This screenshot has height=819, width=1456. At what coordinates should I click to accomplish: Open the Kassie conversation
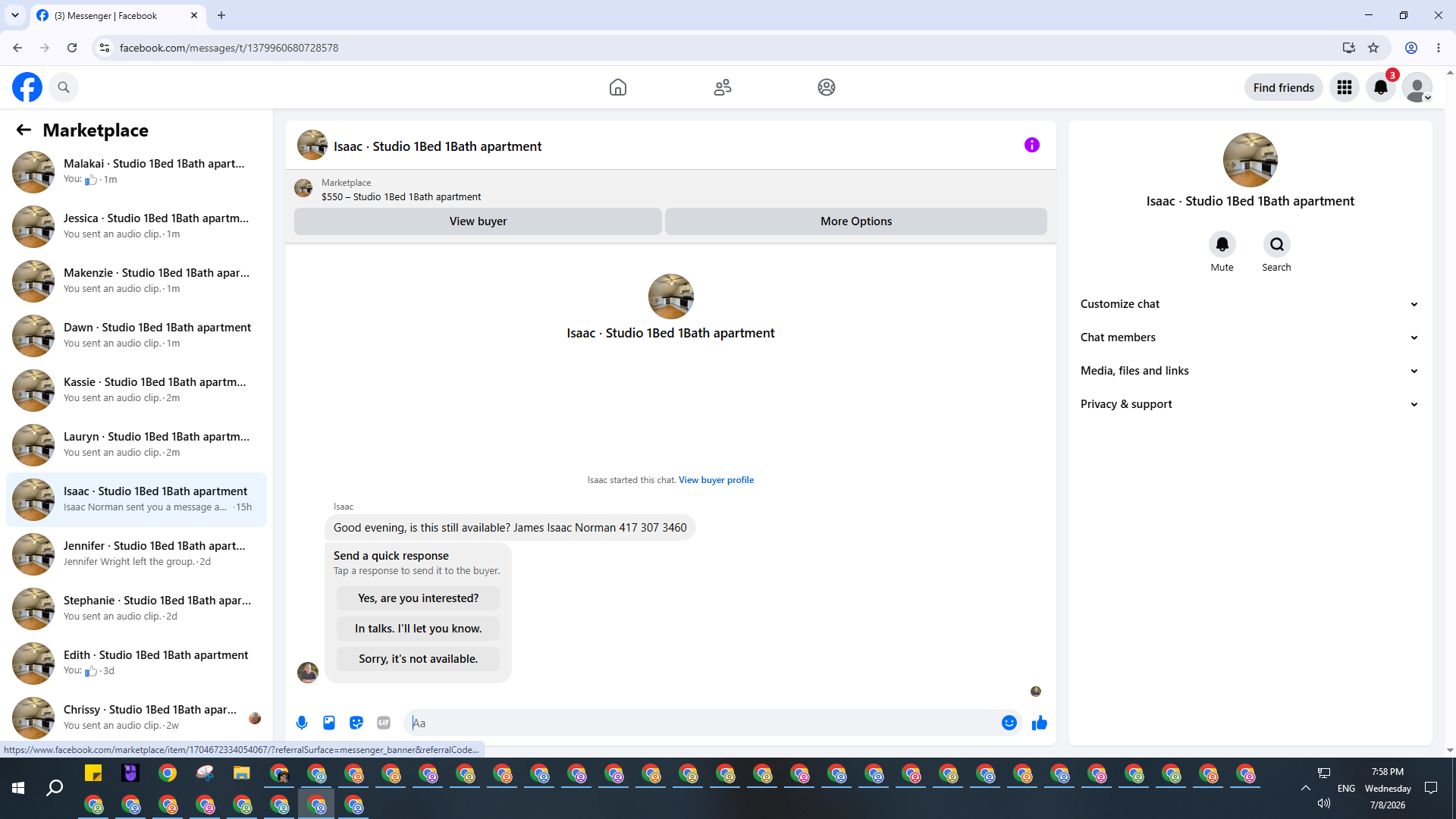[x=136, y=390]
